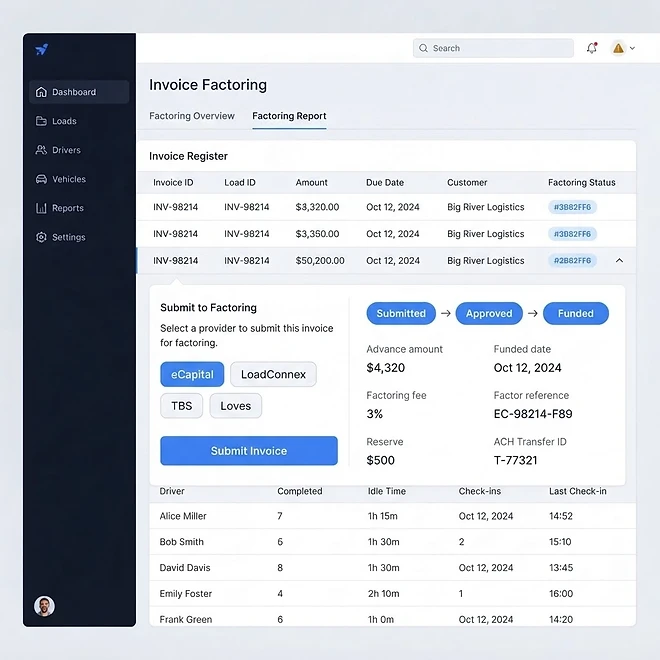
Task: Select the Emily Foster driver row
Action: coord(392,593)
